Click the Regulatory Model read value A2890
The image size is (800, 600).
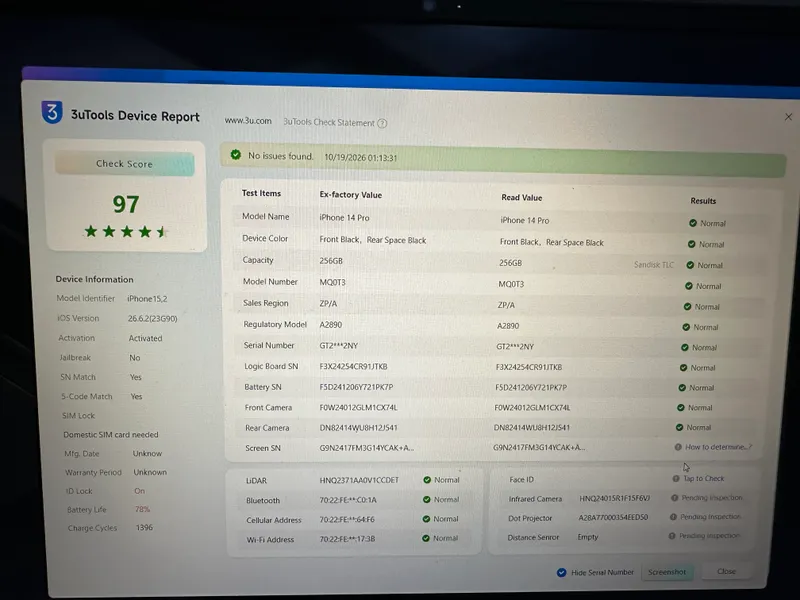(x=508, y=326)
